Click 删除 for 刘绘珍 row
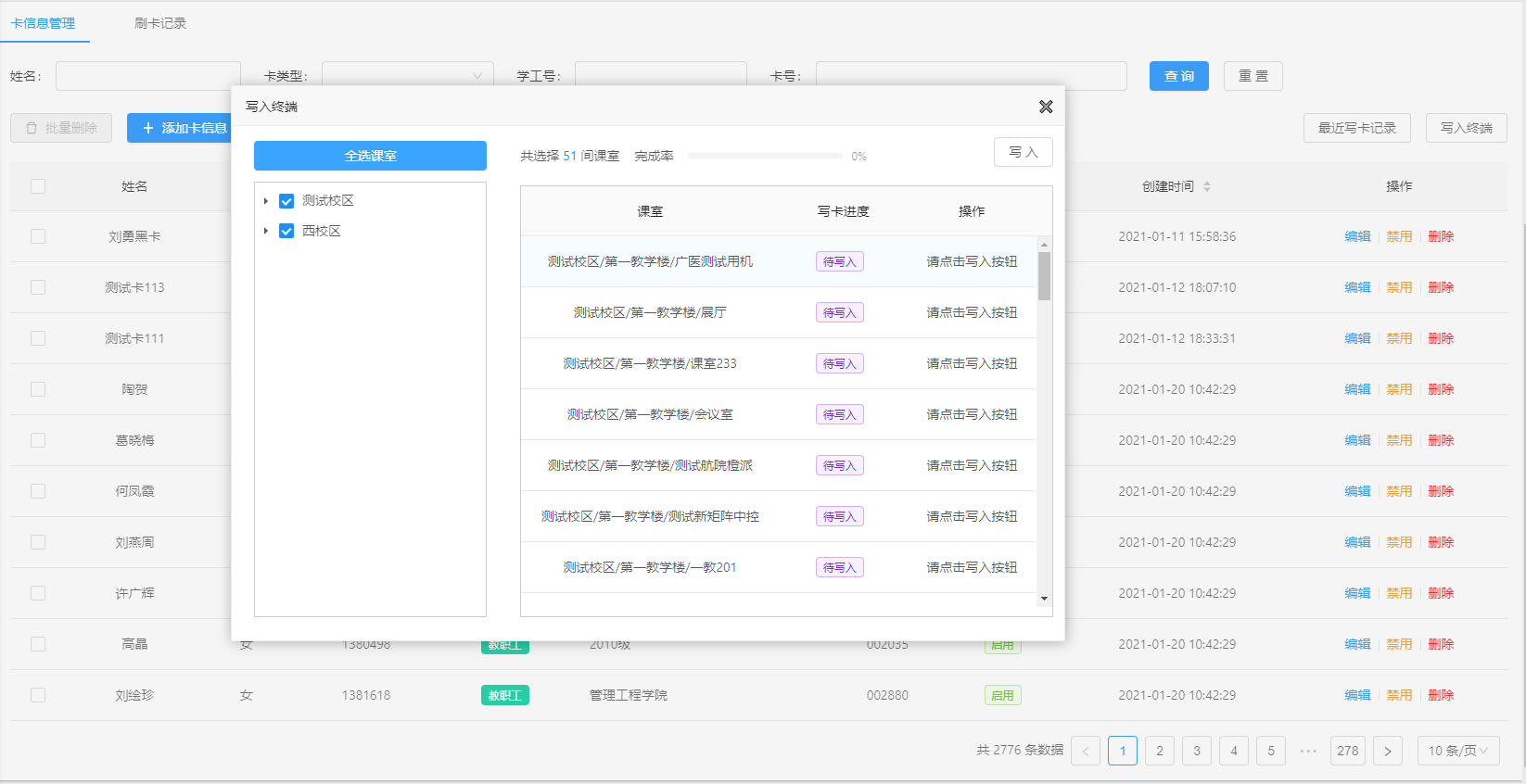 click(x=1441, y=695)
